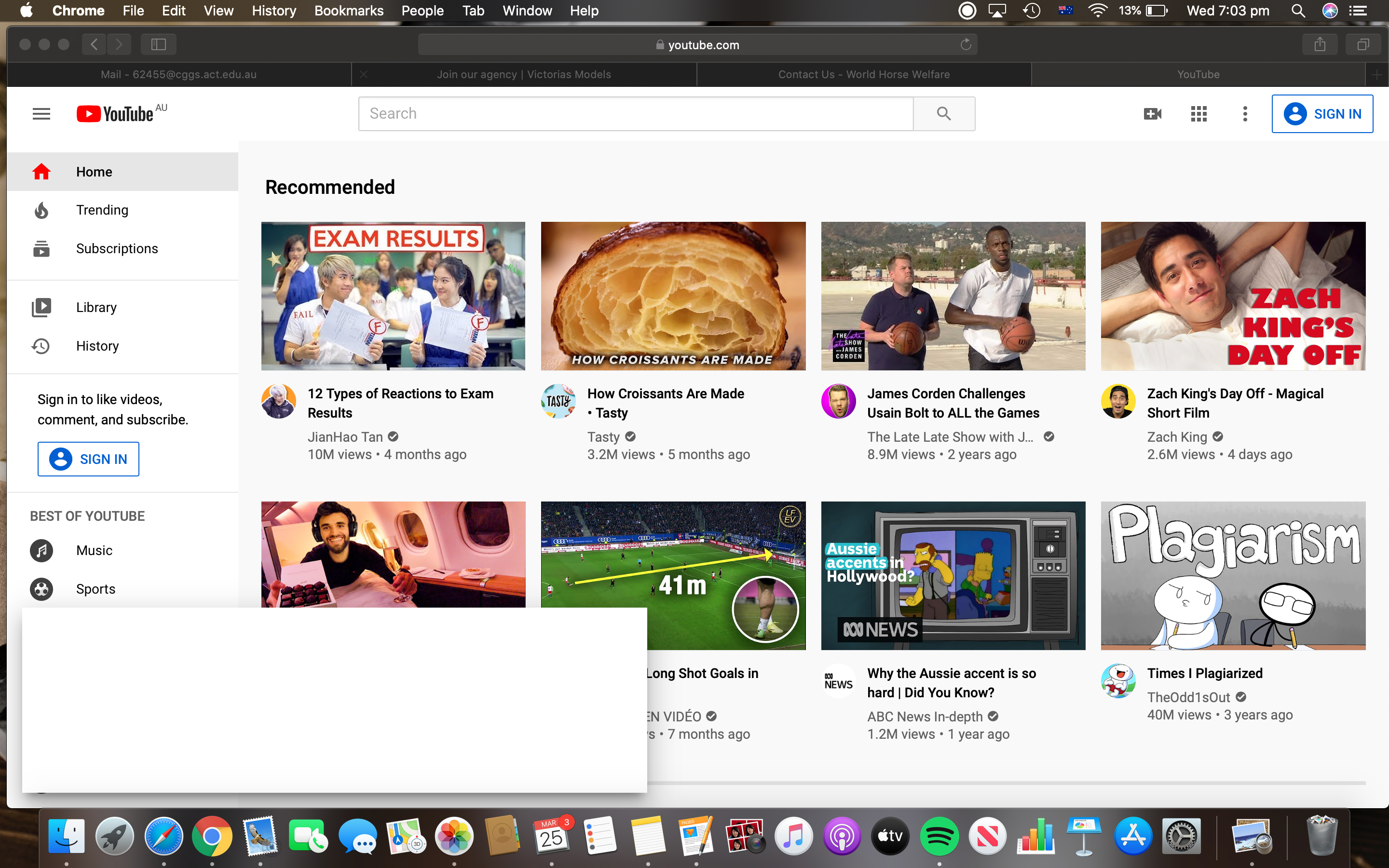Select Music under Best of YouTube
Image resolution: width=1389 pixels, height=868 pixels.
pos(94,551)
